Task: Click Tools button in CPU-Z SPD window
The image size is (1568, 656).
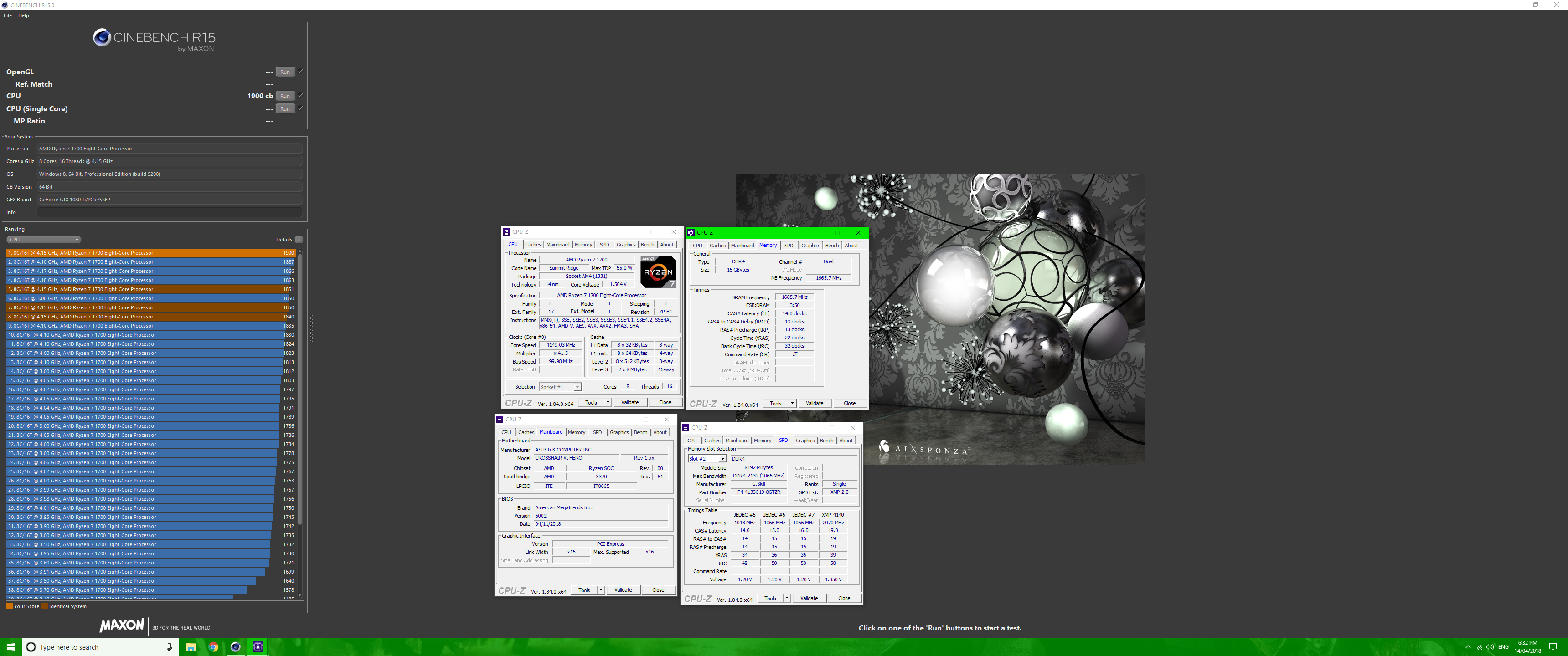Action: coord(770,598)
